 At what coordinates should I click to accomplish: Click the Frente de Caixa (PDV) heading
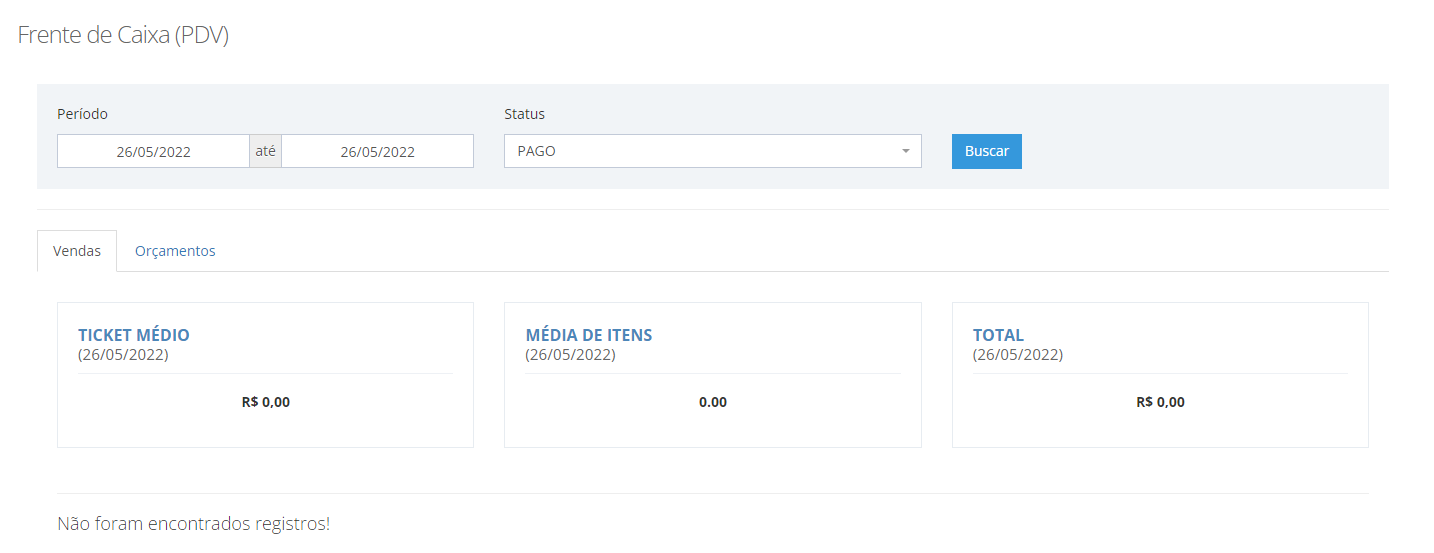(124, 35)
